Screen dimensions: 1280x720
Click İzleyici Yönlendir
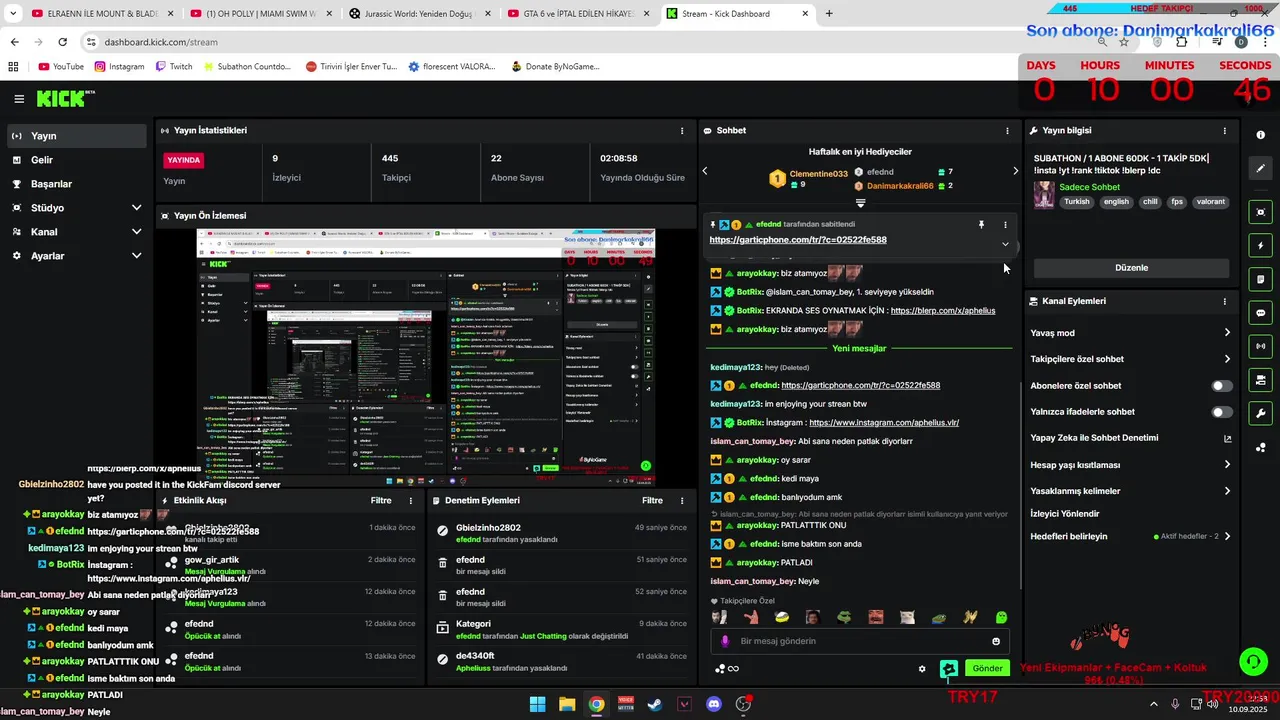[x=1065, y=514]
